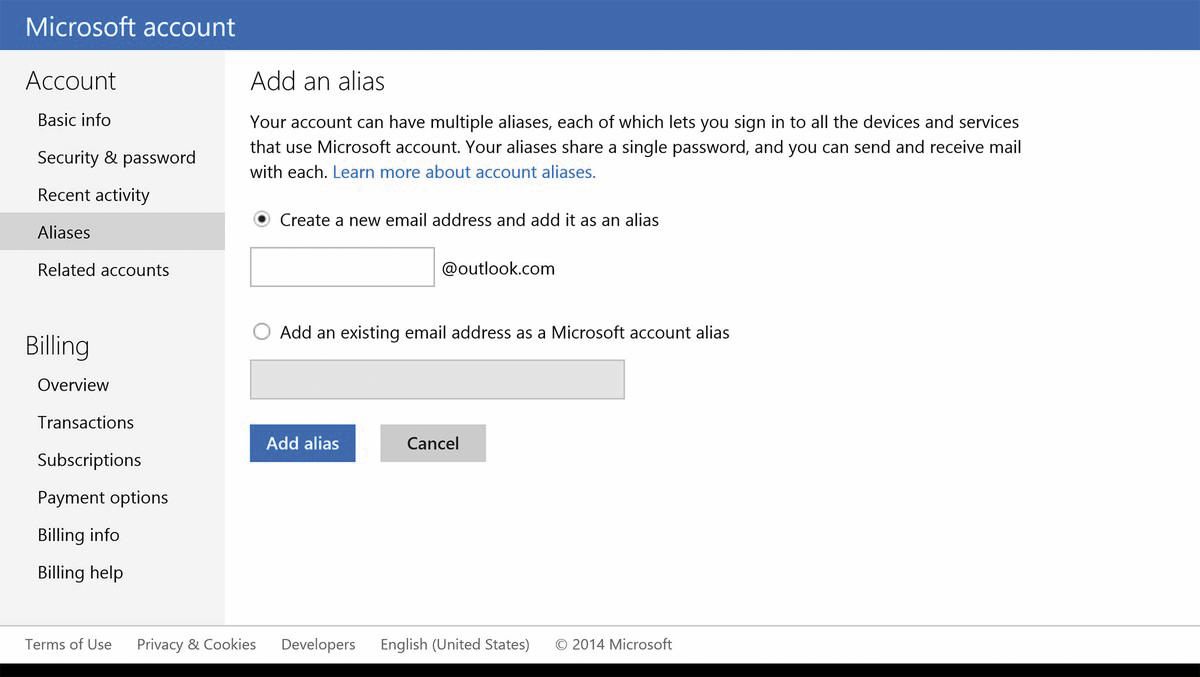
Task: Change language via English (United States)
Action: tap(455, 644)
